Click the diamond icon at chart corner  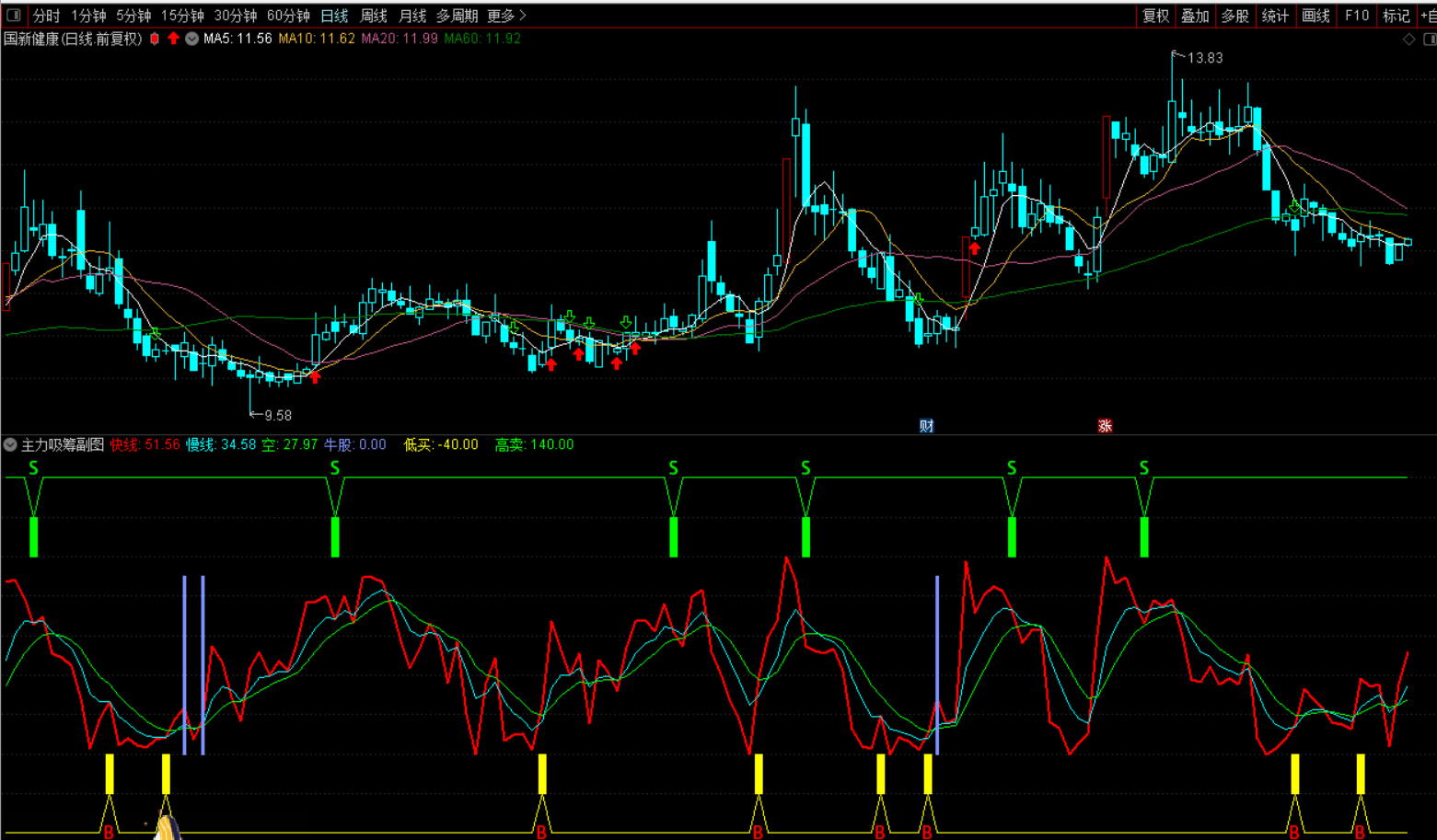[1408, 39]
